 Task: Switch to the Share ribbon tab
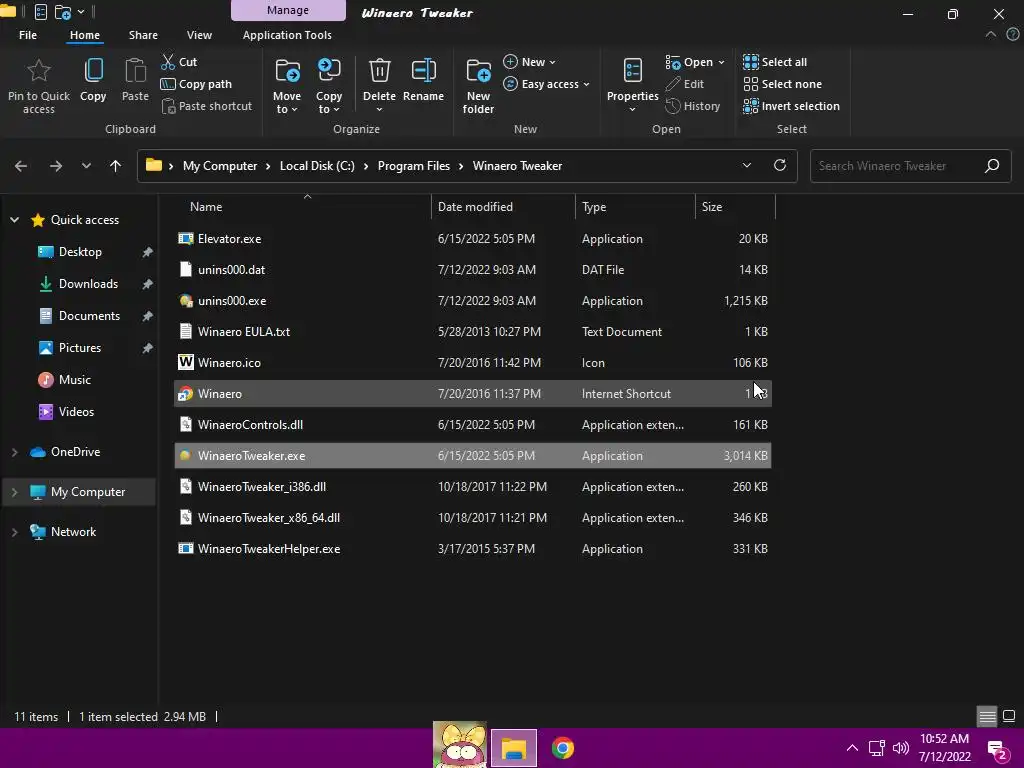pyautogui.click(x=143, y=35)
